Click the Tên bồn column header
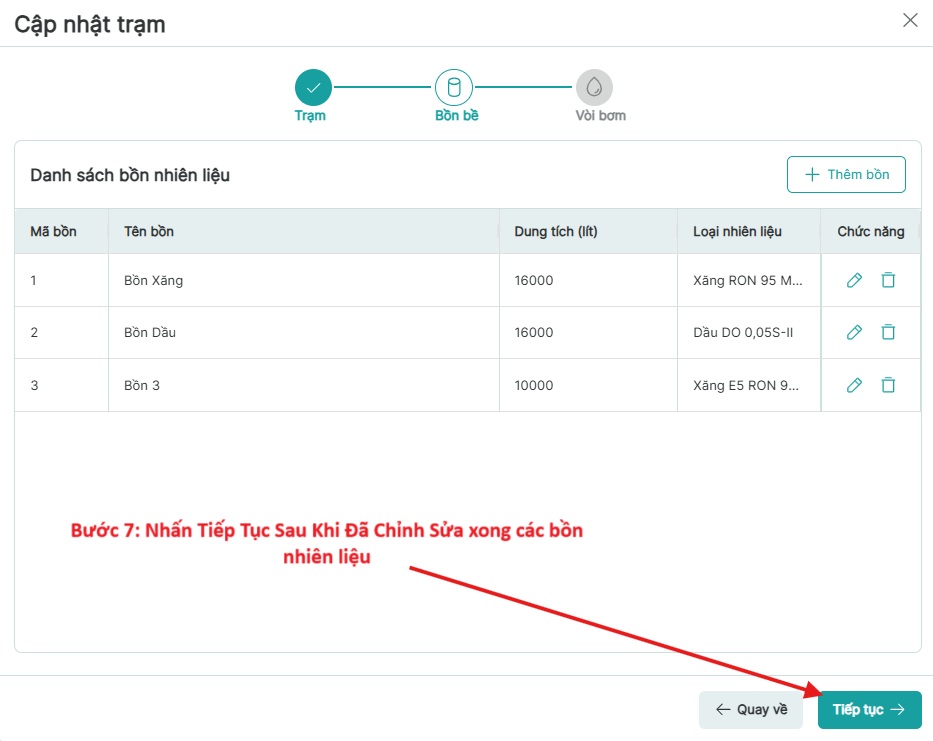The image size is (933, 741). (x=149, y=231)
